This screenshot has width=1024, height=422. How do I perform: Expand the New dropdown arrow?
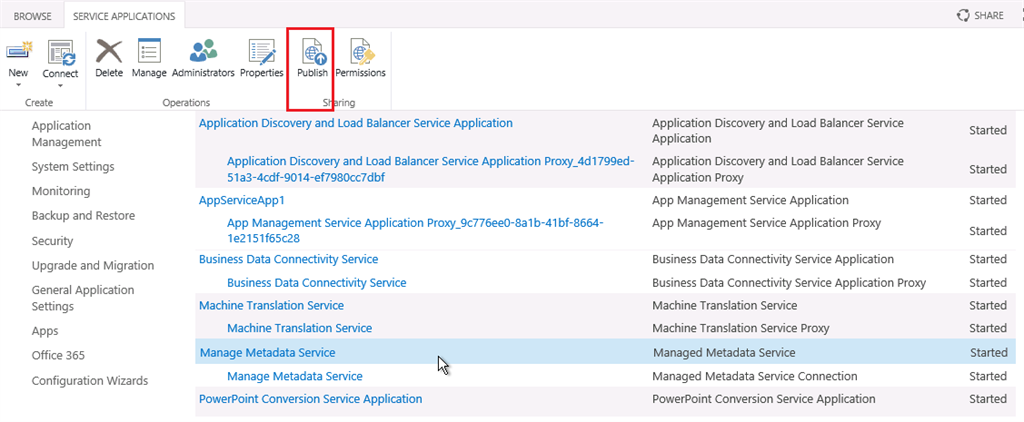(x=18, y=84)
